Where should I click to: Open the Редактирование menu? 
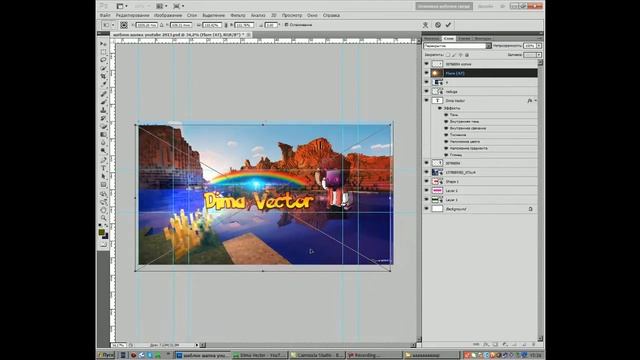point(132,16)
